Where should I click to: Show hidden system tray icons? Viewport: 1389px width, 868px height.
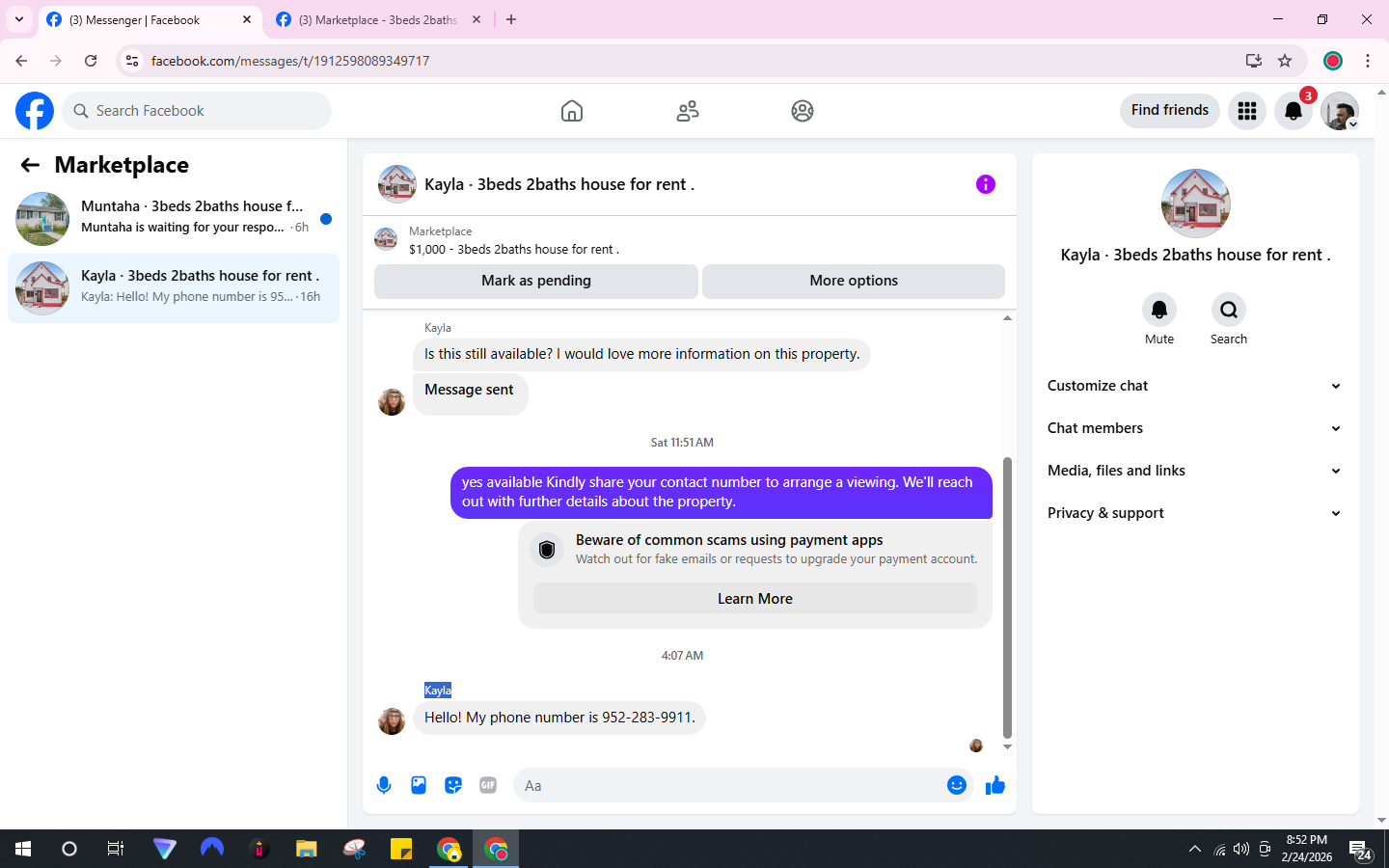pyautogui.click(x=1195, y=849)
